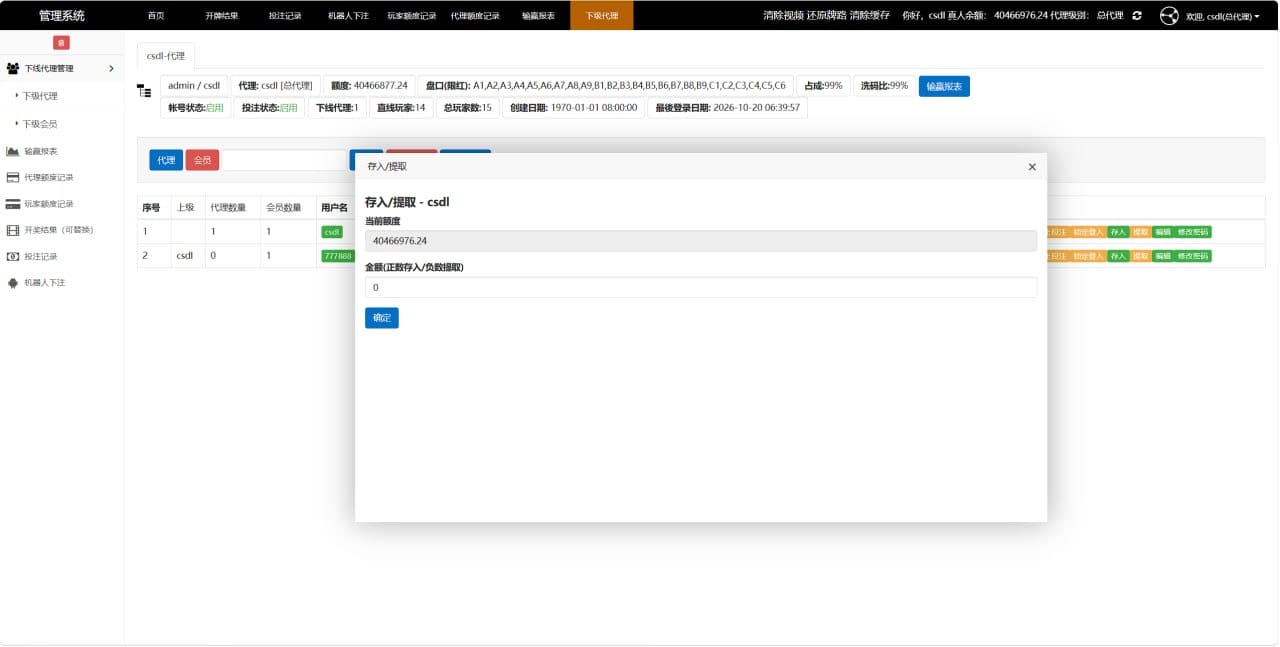Open 下级会员 in the sidebar tree

[40, 124]
